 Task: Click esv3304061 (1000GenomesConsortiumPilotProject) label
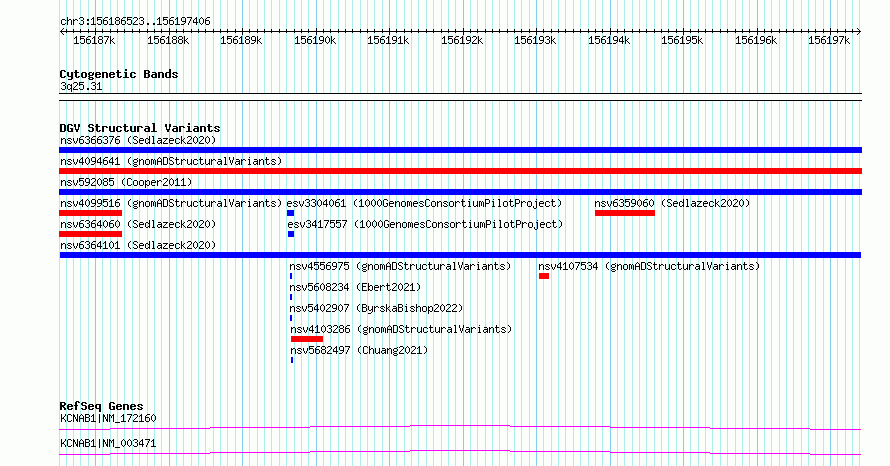(424, 203)
